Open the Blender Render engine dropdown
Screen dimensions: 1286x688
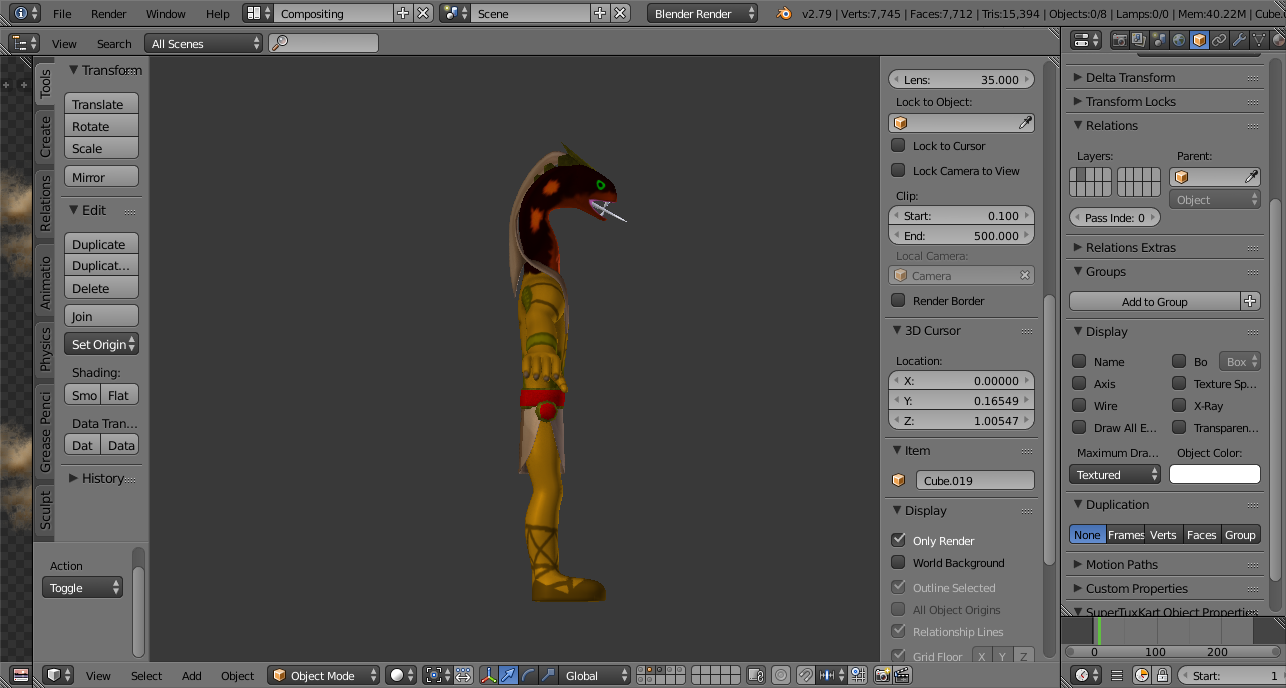click(703, 14)
